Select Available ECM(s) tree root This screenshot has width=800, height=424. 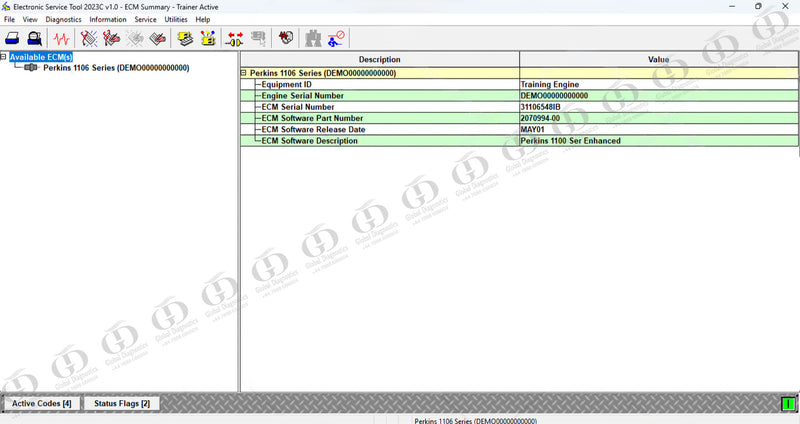point(41,57)
